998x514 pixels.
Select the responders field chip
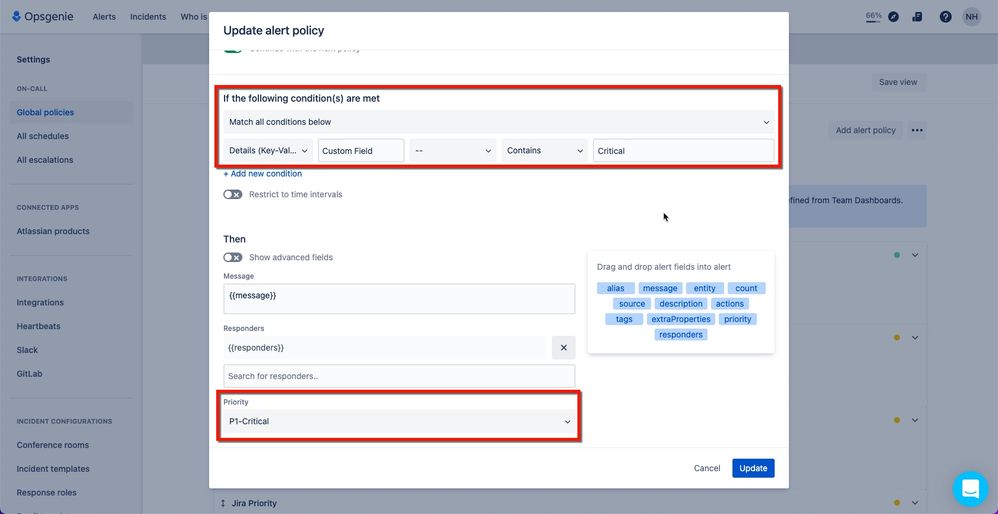681,334
